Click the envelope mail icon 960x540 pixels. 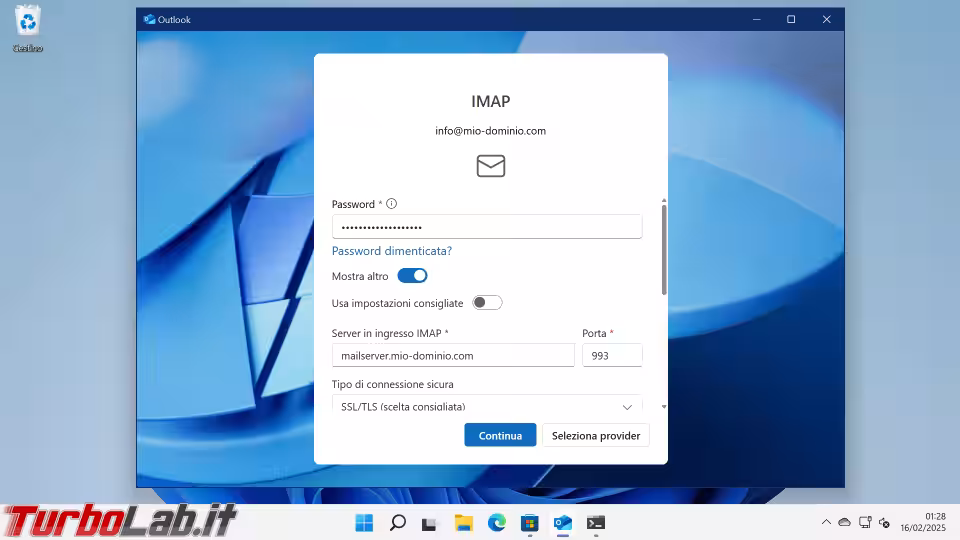click(x=490, y=166)
